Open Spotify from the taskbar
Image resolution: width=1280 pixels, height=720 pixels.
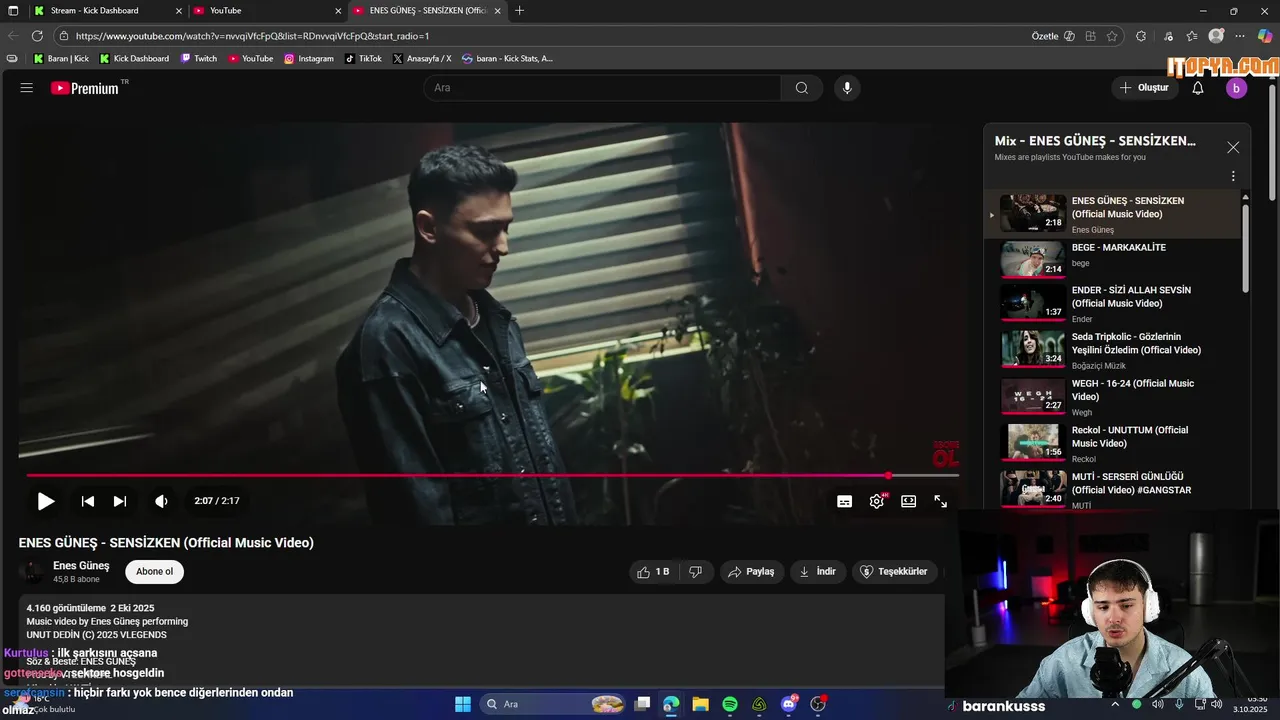730,704
